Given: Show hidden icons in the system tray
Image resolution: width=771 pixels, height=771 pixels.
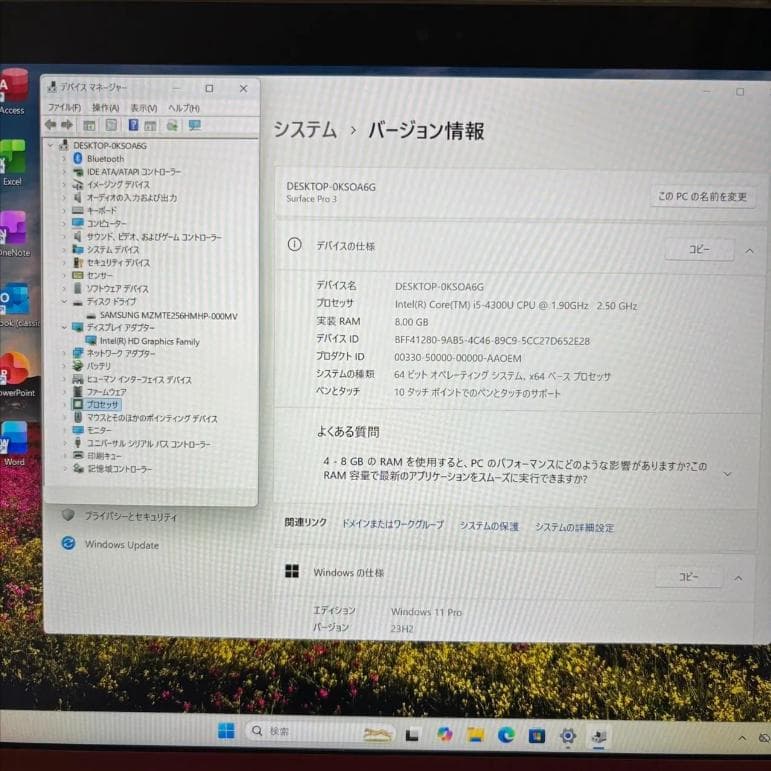Looking at the screenshot, I should point(742,738).
